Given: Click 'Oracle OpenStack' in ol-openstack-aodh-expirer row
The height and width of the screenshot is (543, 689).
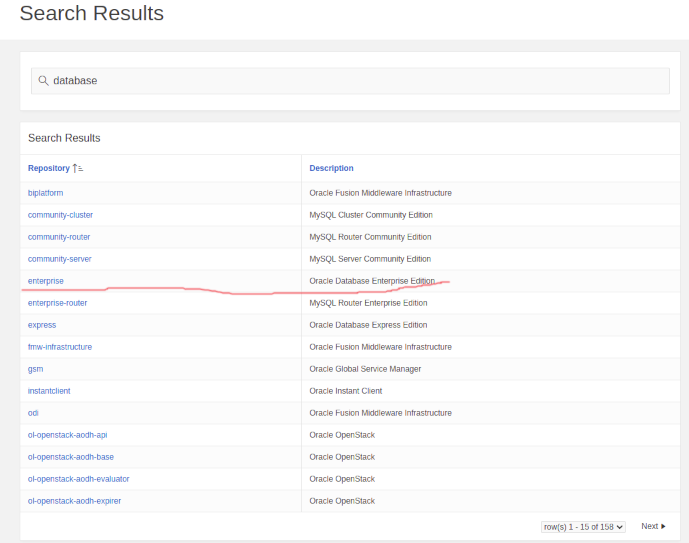Looking at the screenshot, I should pyautogui.click(x=342, y=501).
